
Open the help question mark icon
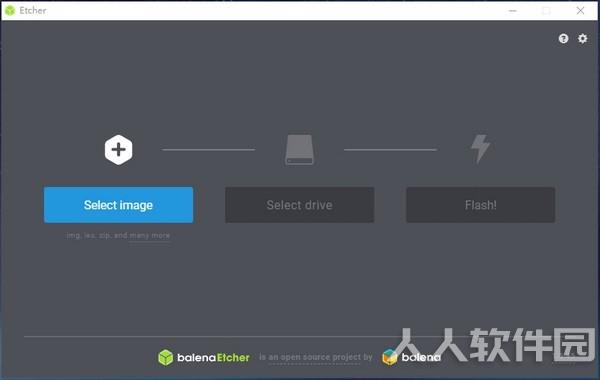(563, 38)
